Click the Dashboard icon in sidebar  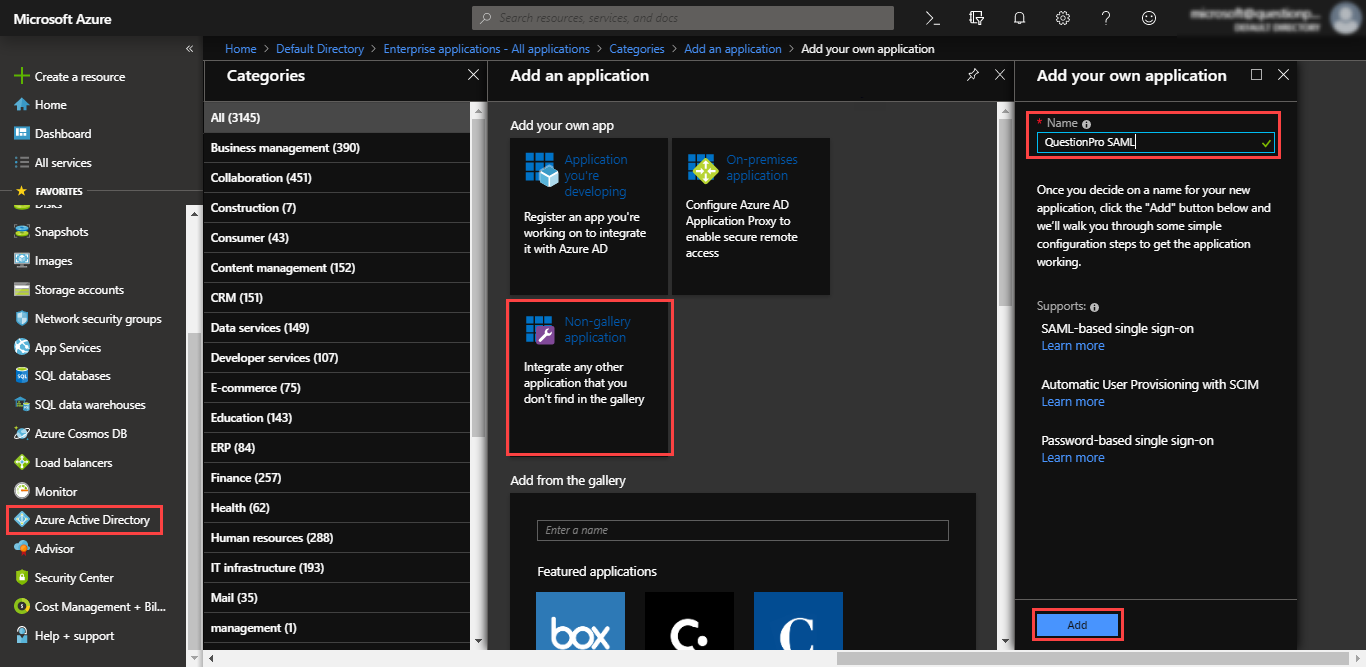click(22, 133)
